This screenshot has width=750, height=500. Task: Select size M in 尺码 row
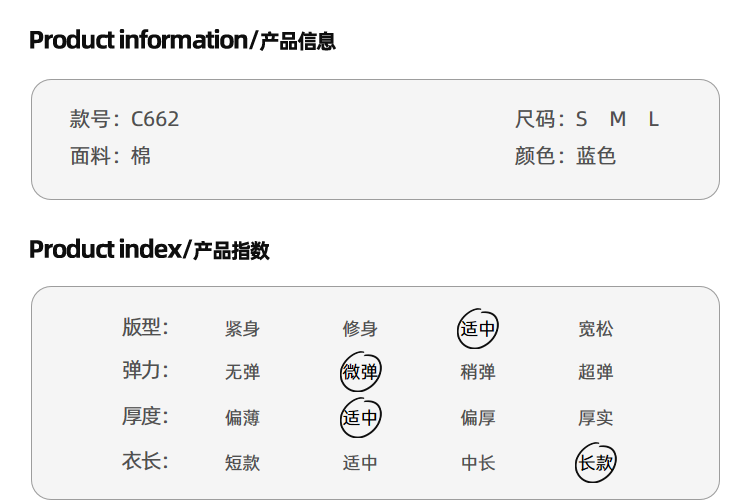tap(618, 120)
